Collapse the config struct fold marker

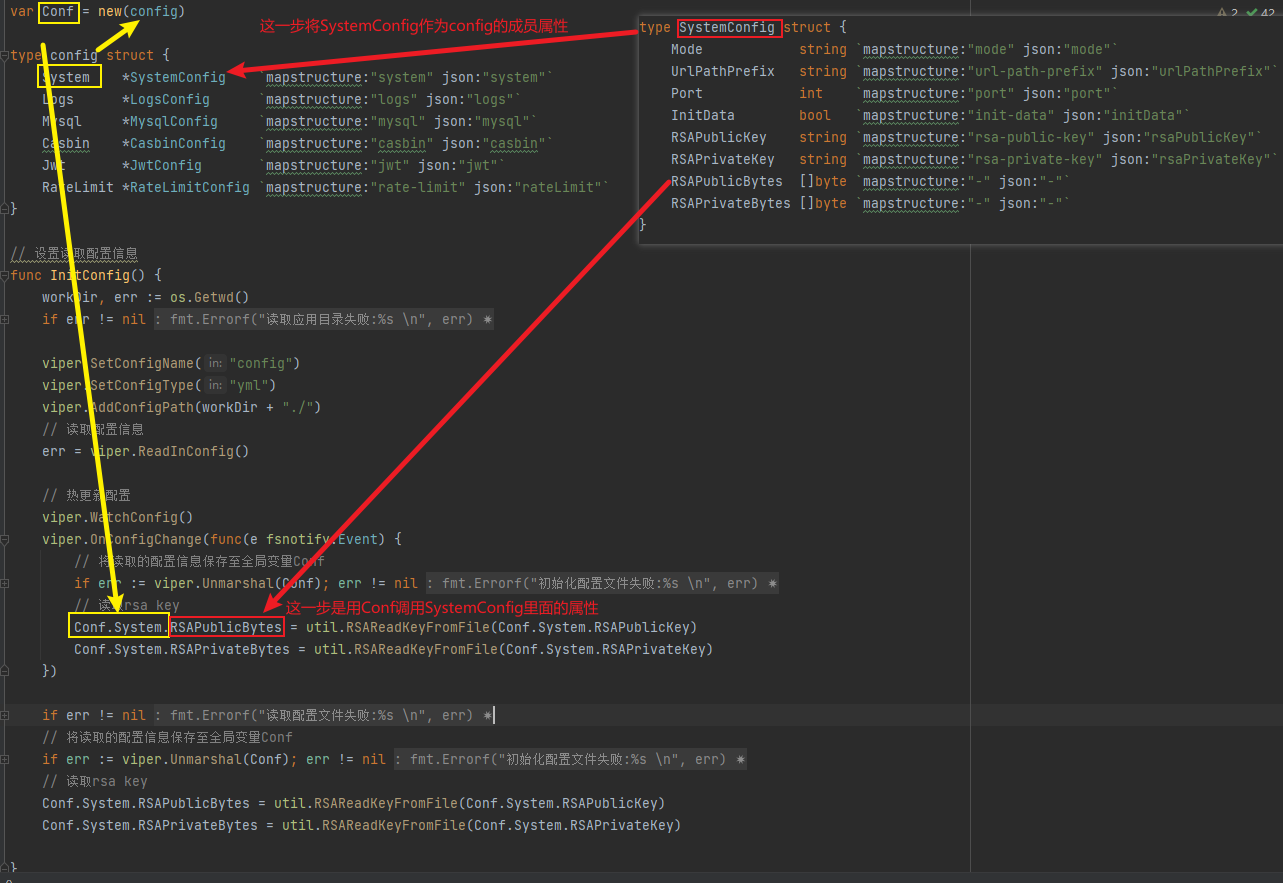coord(6,56)
